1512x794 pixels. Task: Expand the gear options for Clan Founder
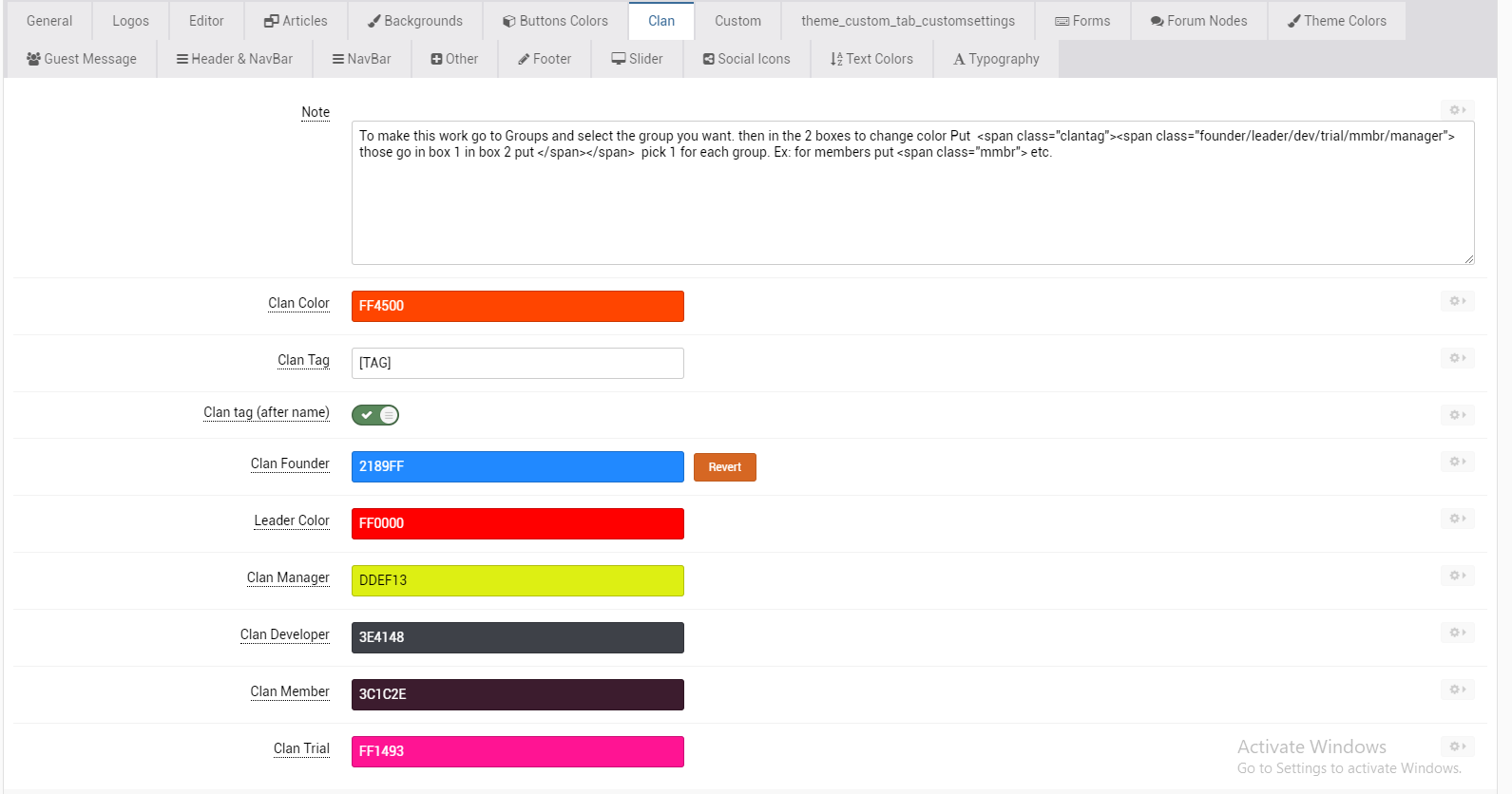click(1457, 462)
